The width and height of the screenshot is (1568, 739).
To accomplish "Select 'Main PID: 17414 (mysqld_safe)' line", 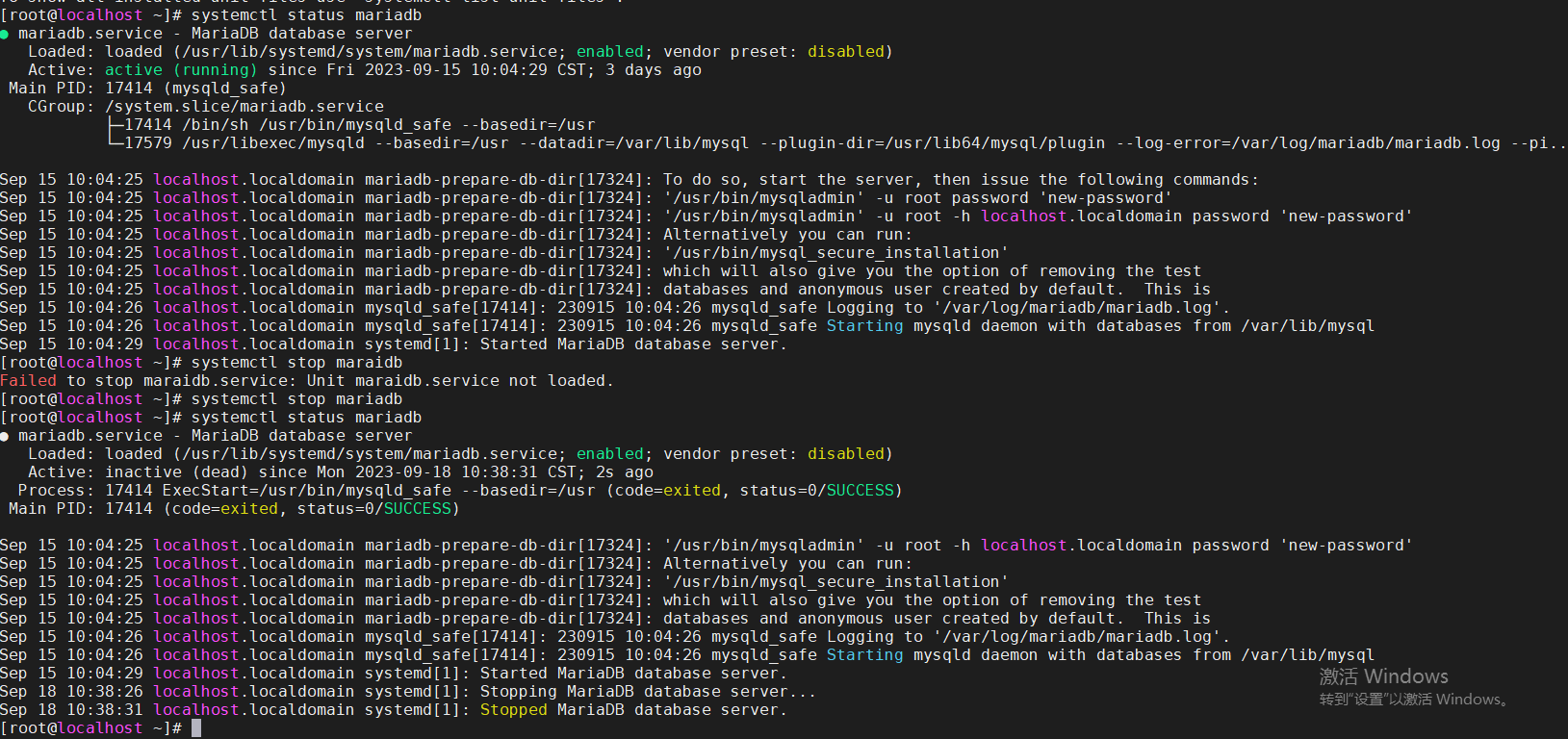I will pyautogui.click(x=147, y=89).
